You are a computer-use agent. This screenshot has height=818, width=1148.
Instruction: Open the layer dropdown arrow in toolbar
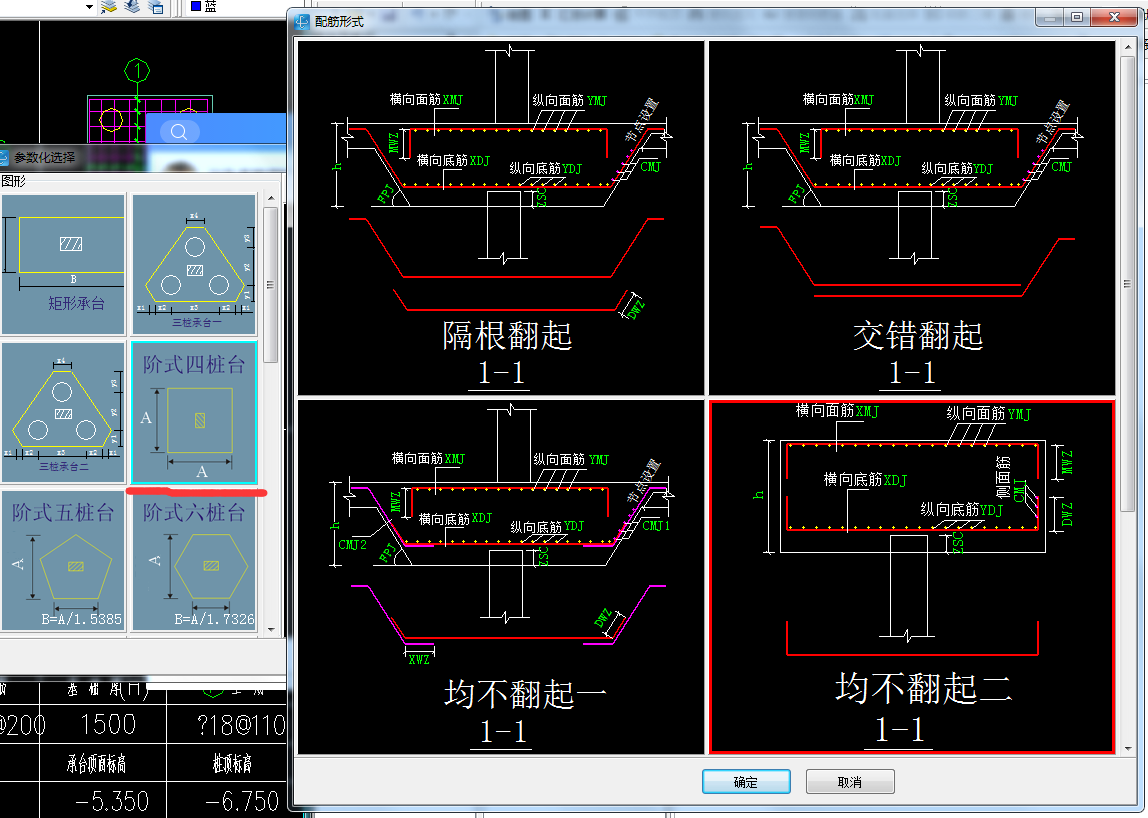coord(89,7)
